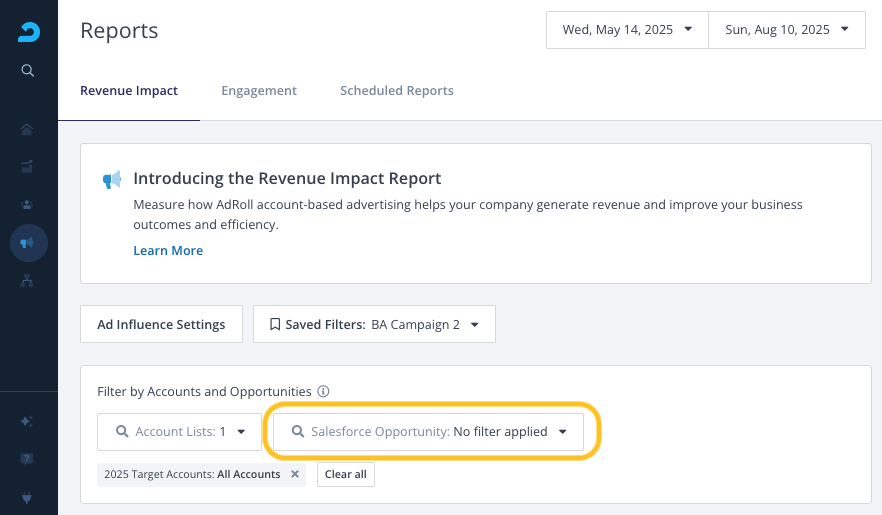
Task: Open help via sidebar question mark icon
Action: [x=28, y=459]
